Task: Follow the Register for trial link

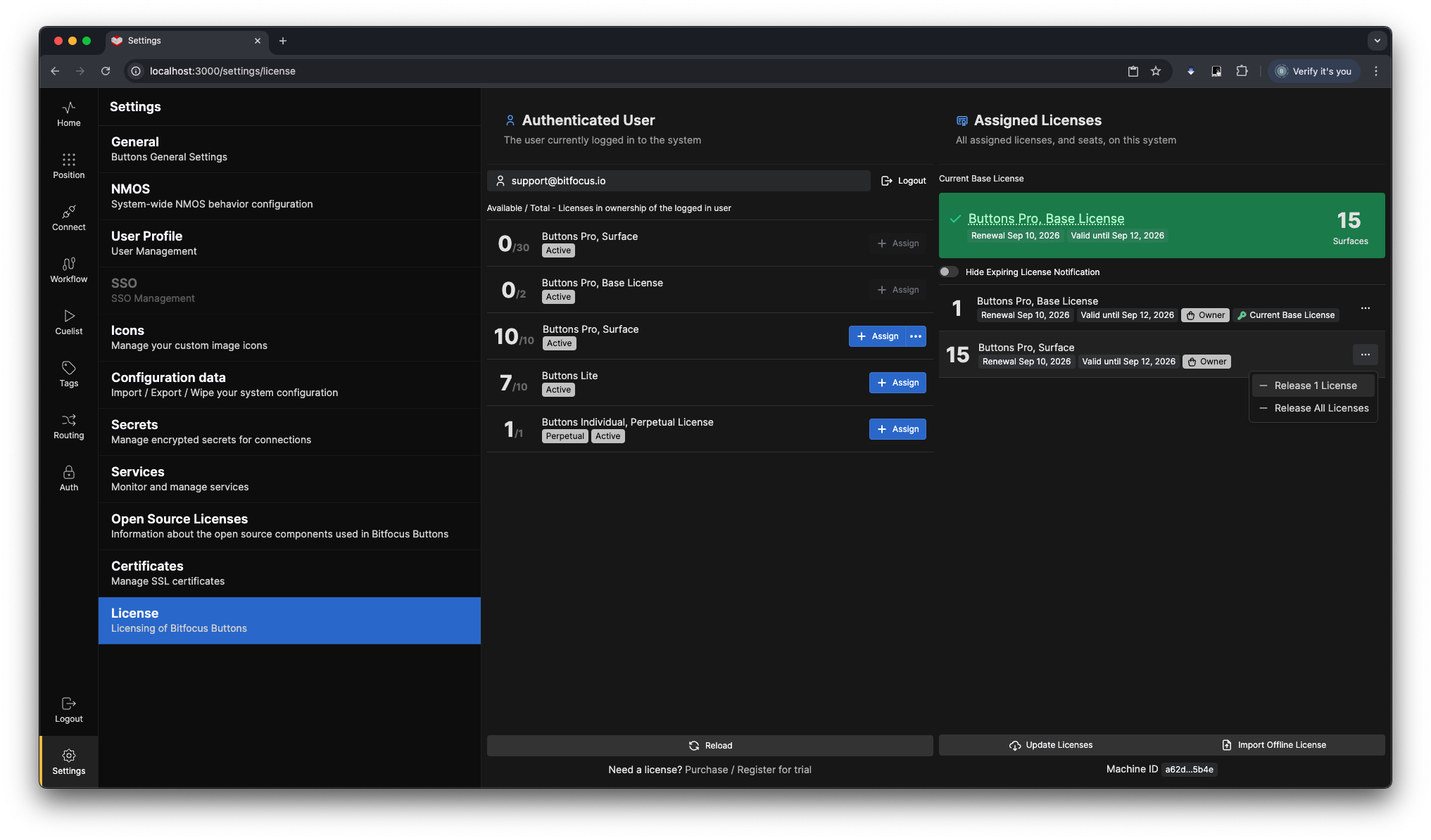Action: 774,770
